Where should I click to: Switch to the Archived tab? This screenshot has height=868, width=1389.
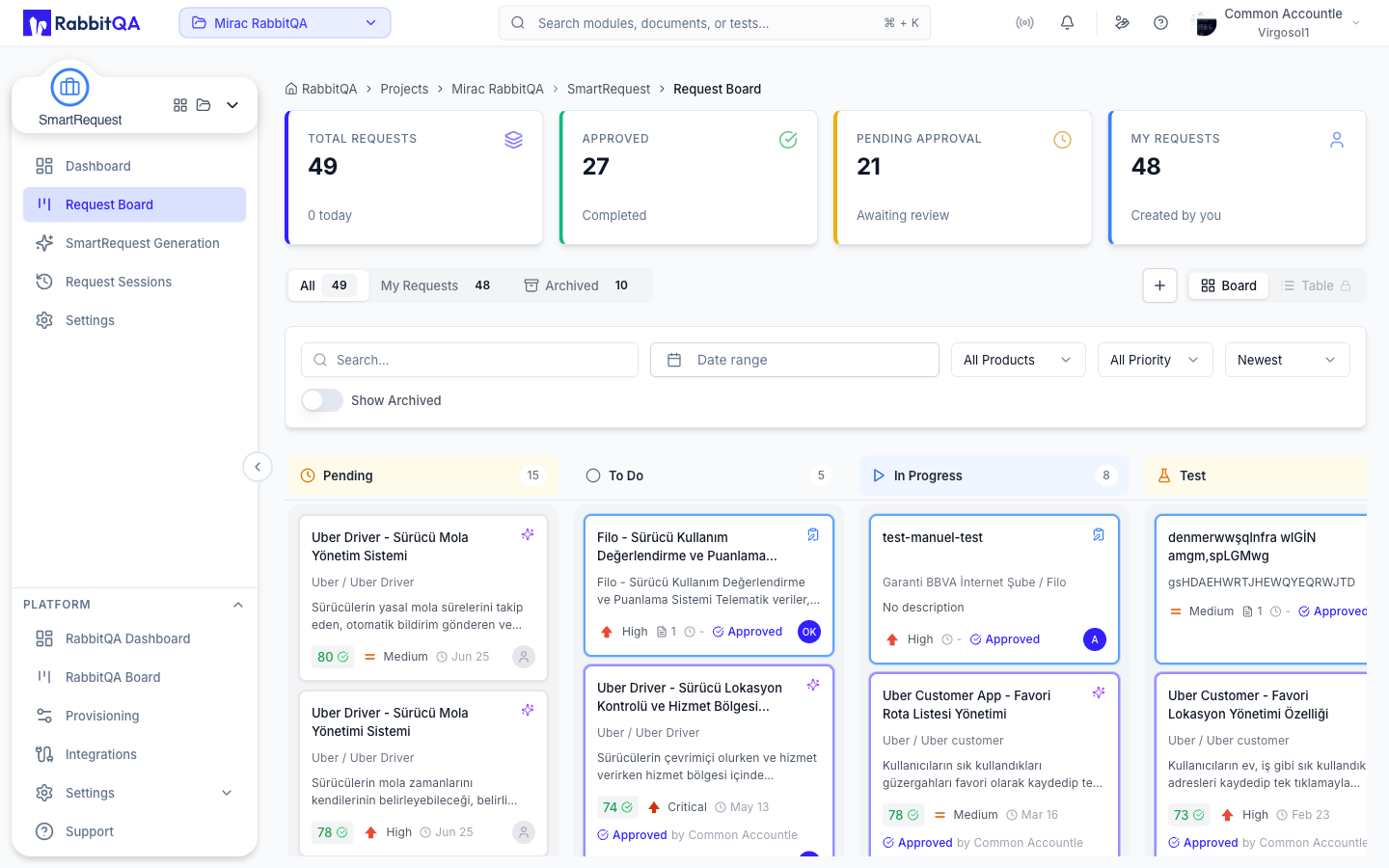578,285
